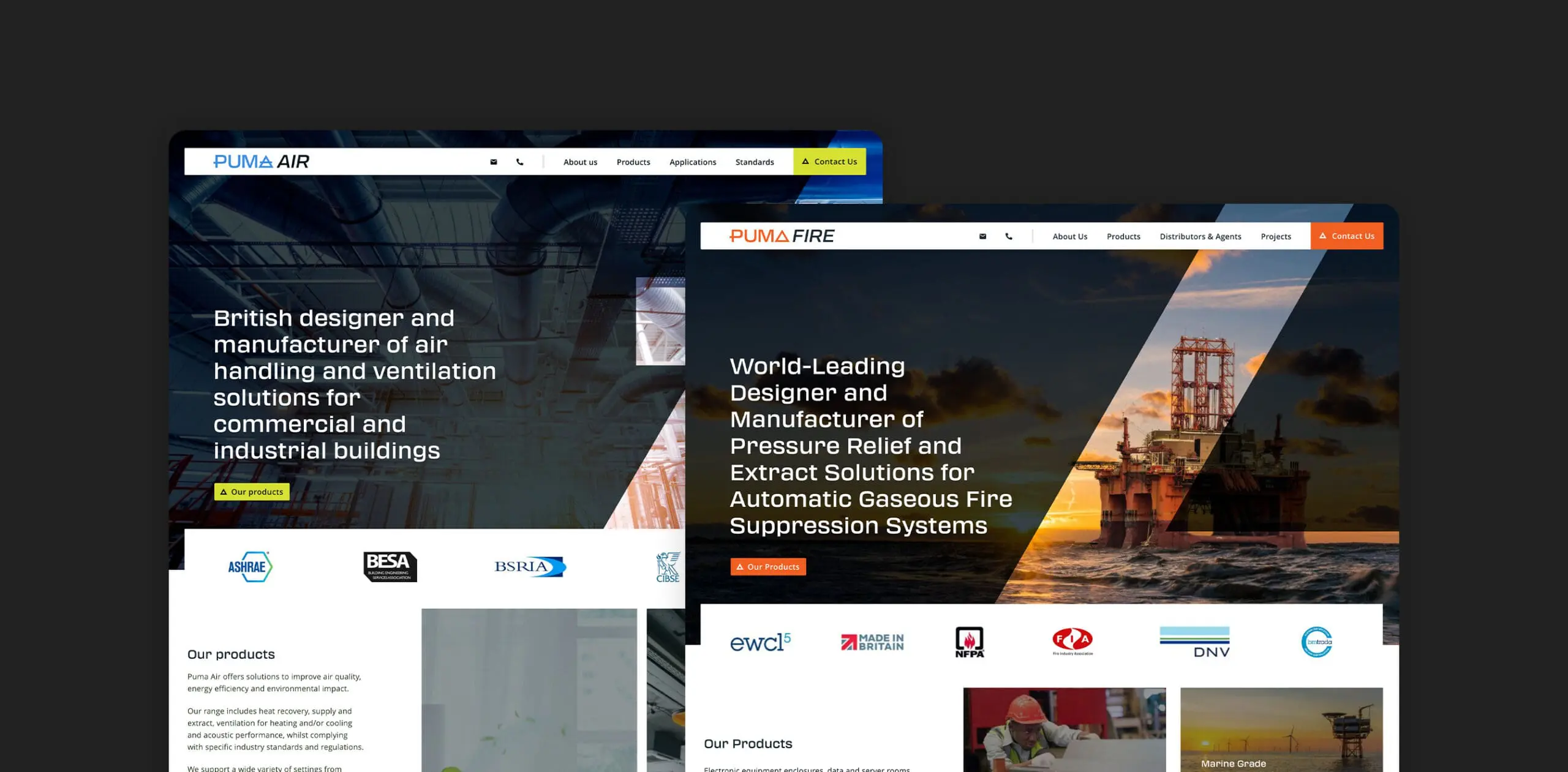
Task: Click the Puma Air phone icon
Action: pos(520,162)
